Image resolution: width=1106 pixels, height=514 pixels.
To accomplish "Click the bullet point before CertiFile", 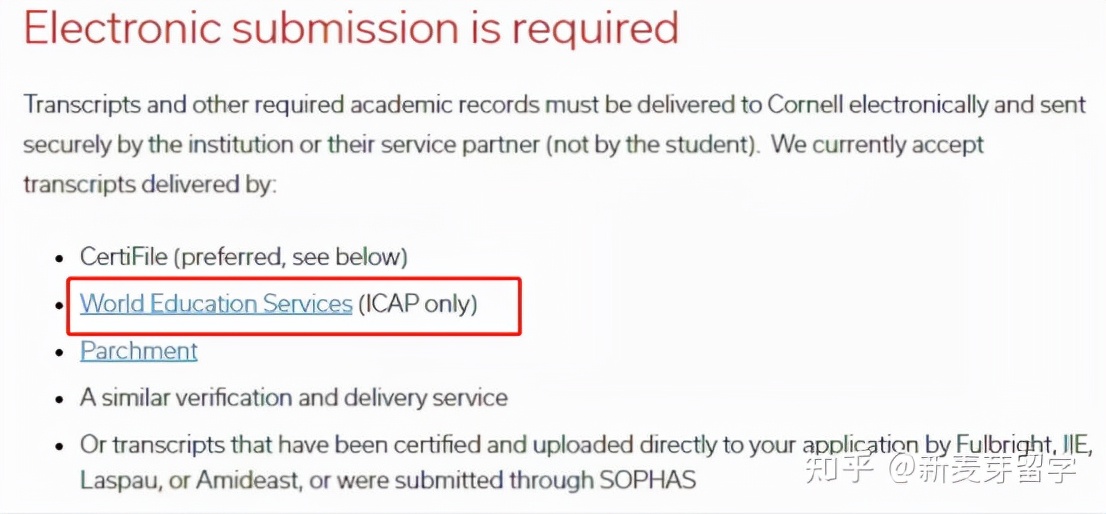I will coord(63,258).
